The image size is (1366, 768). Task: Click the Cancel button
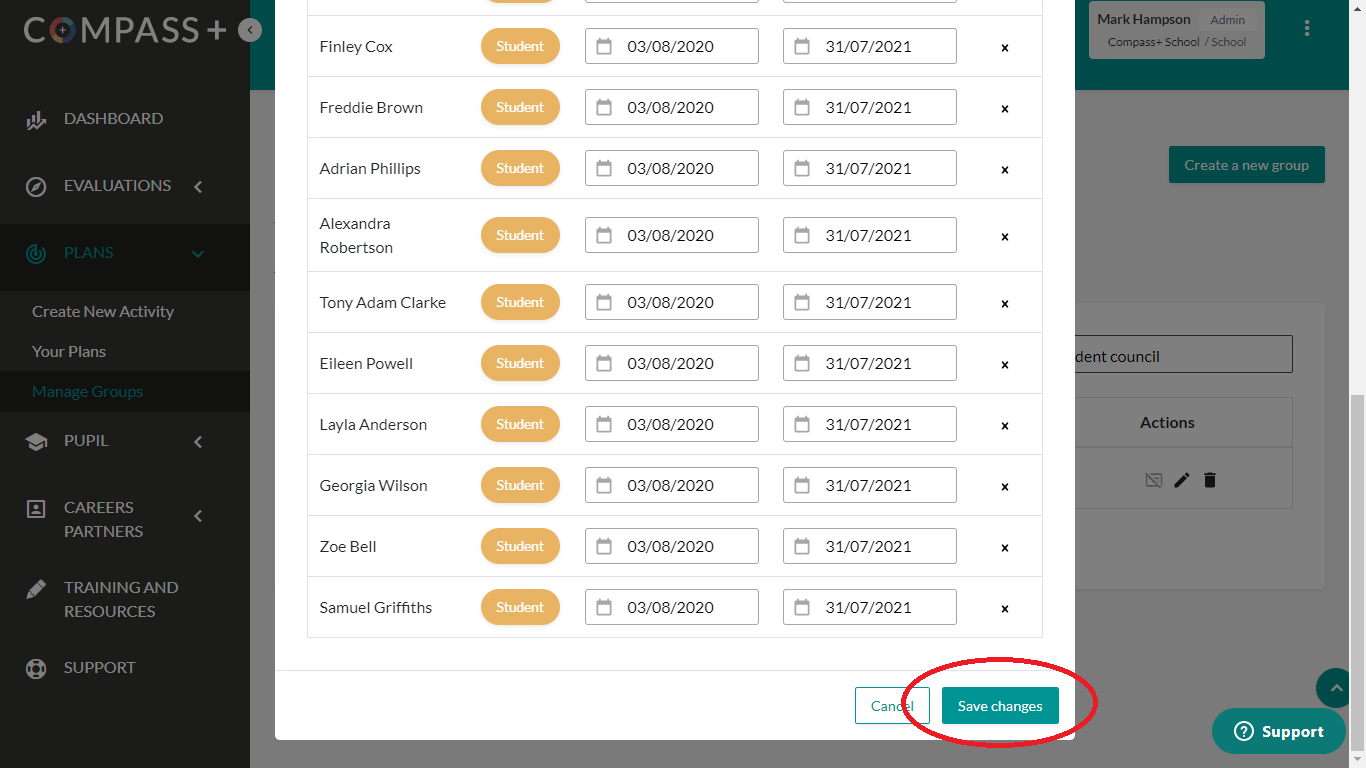click(x=892, y=706)
